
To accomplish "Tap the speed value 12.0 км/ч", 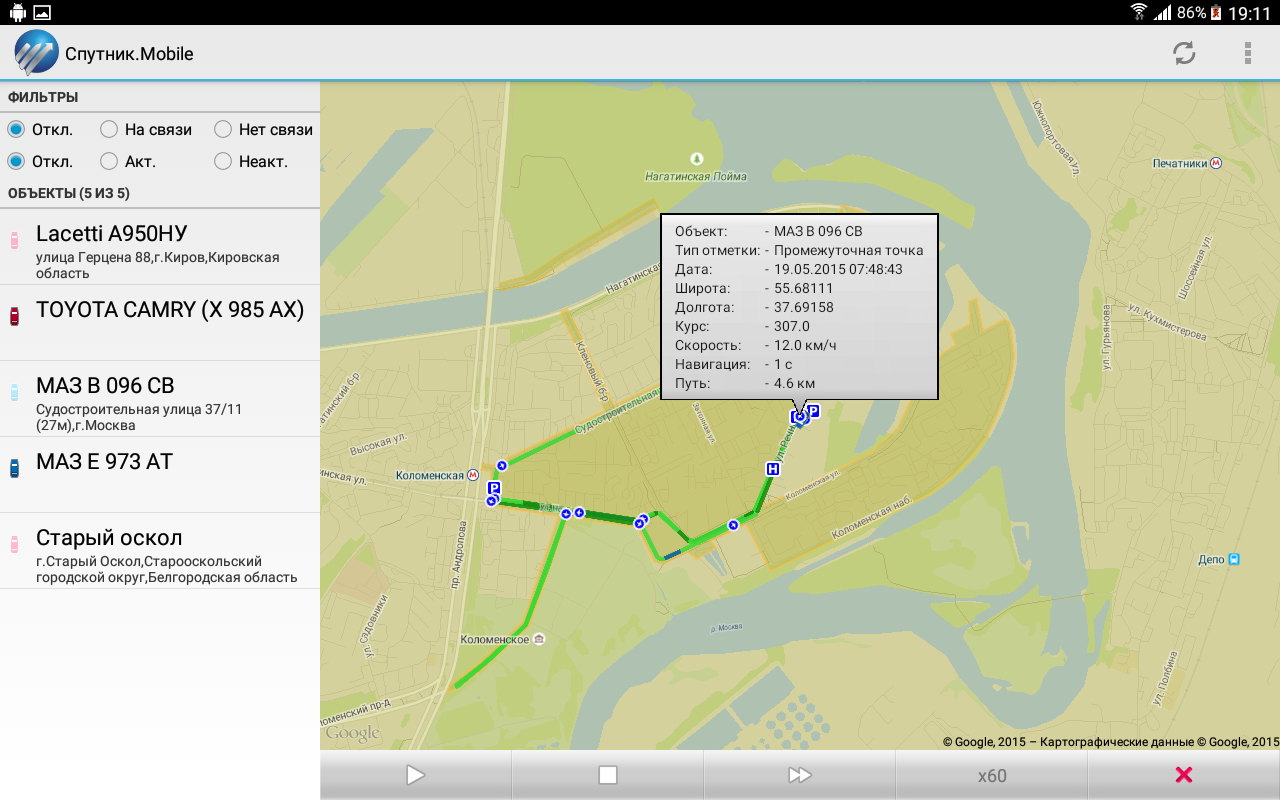I will pyautogui.click(x=806, y=345).
